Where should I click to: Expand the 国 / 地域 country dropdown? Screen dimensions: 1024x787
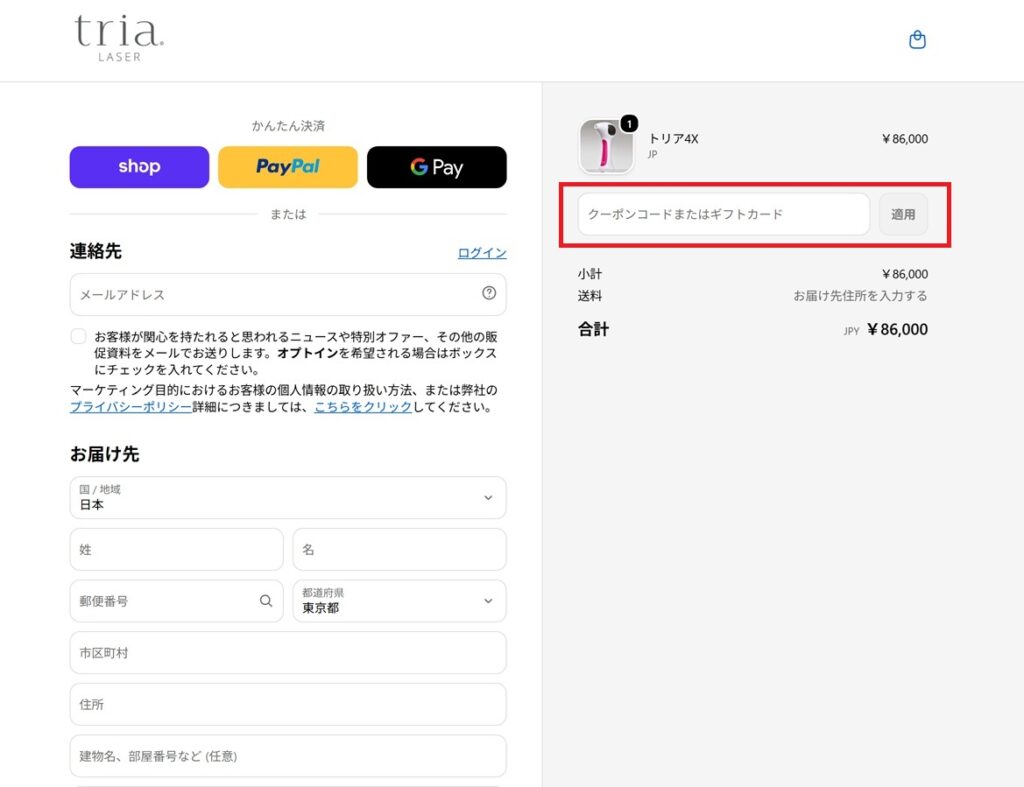[288, 498]
